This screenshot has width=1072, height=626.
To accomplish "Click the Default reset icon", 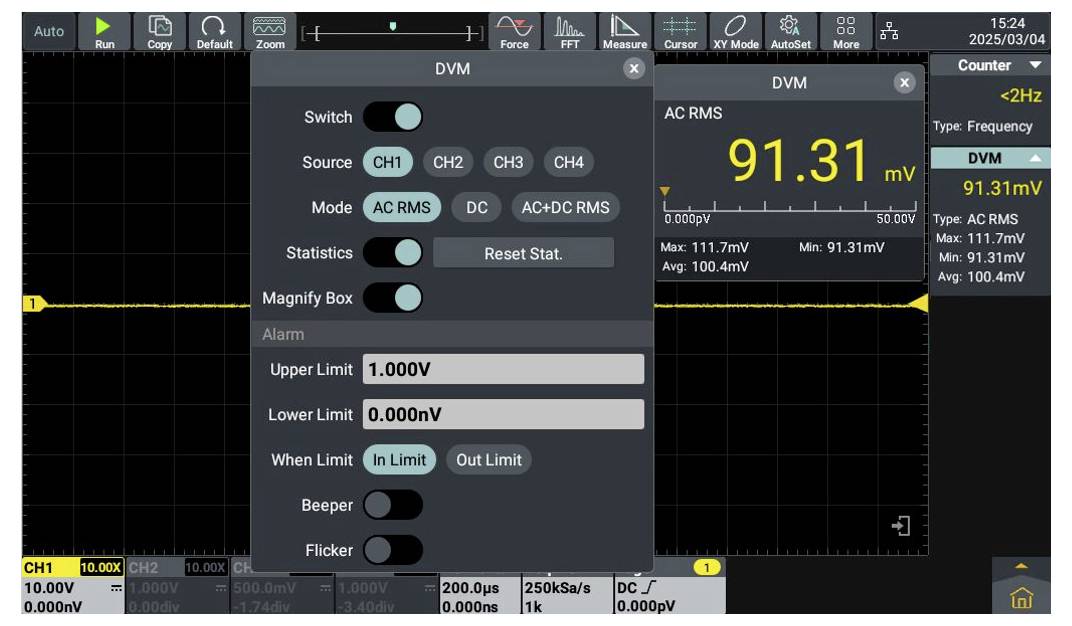I will click(x=214, y=31).
